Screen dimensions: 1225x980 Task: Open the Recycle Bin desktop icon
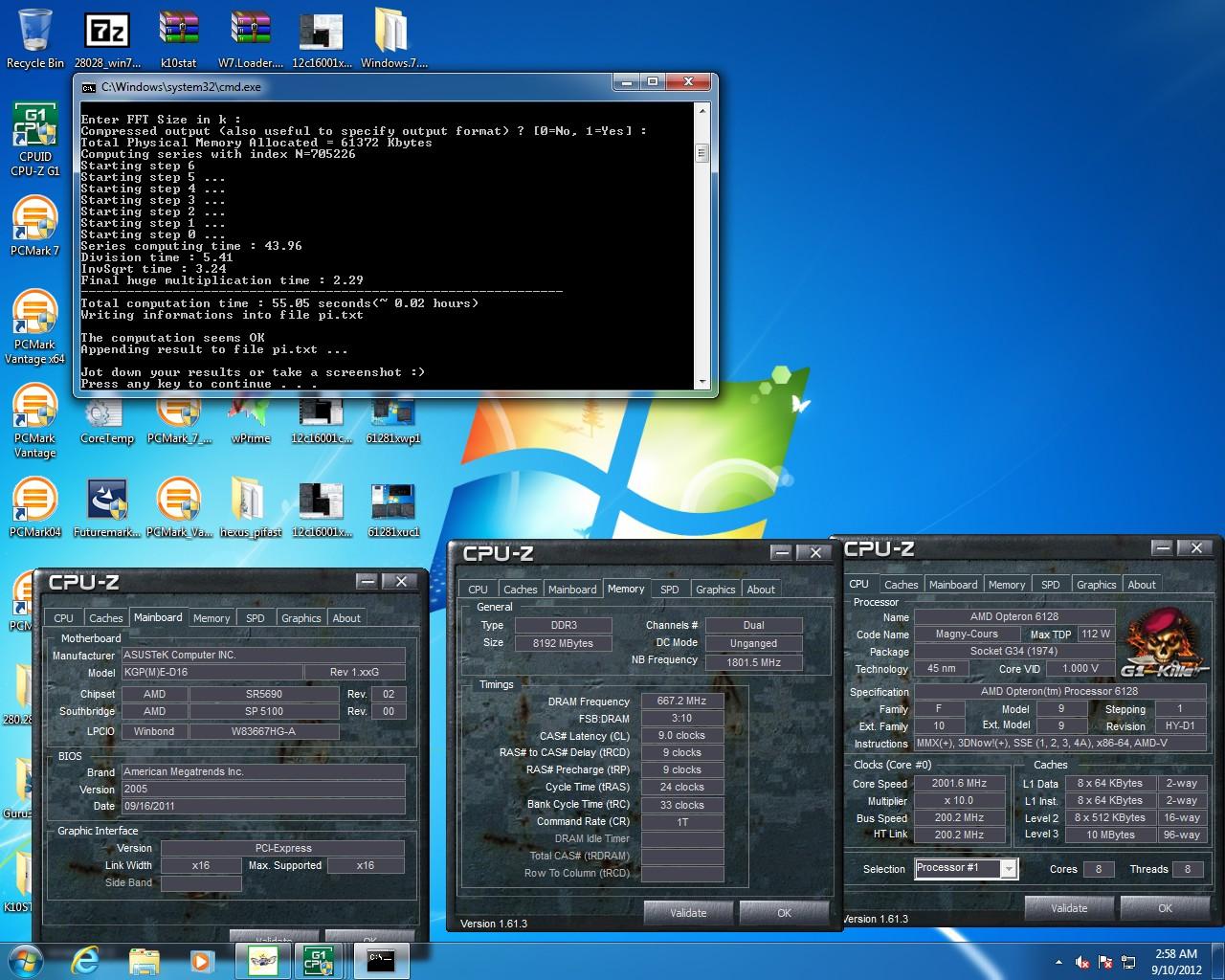[35, 38]
